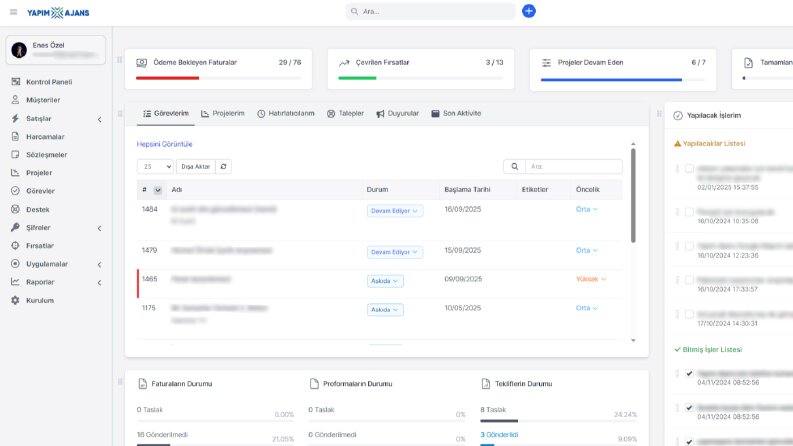This screenshot has height=446, width=793.
Task: Click Hepsini Görüntüle link
Action: (x=164, y=144)
